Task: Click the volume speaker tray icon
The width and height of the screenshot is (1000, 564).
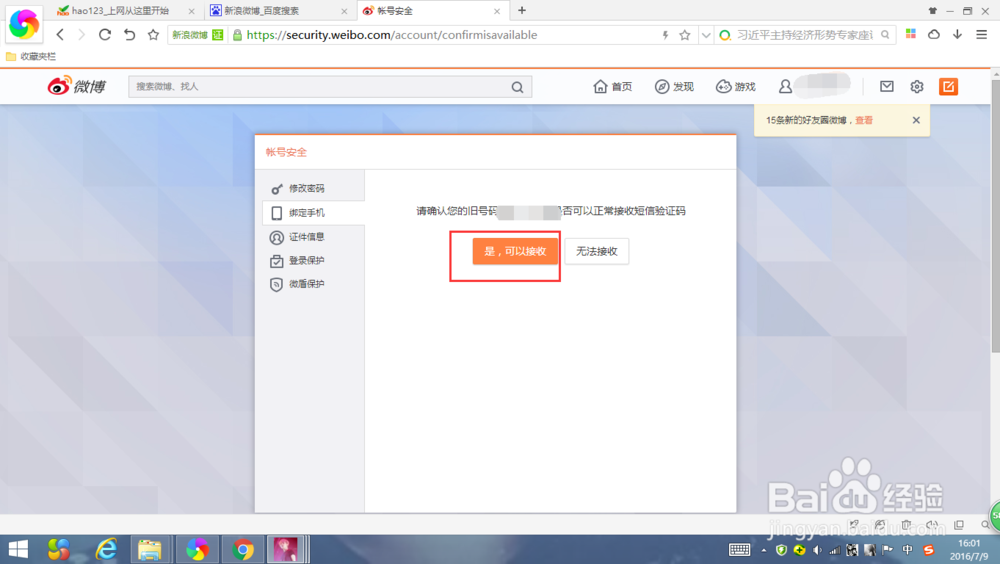Action: point(818,550)
